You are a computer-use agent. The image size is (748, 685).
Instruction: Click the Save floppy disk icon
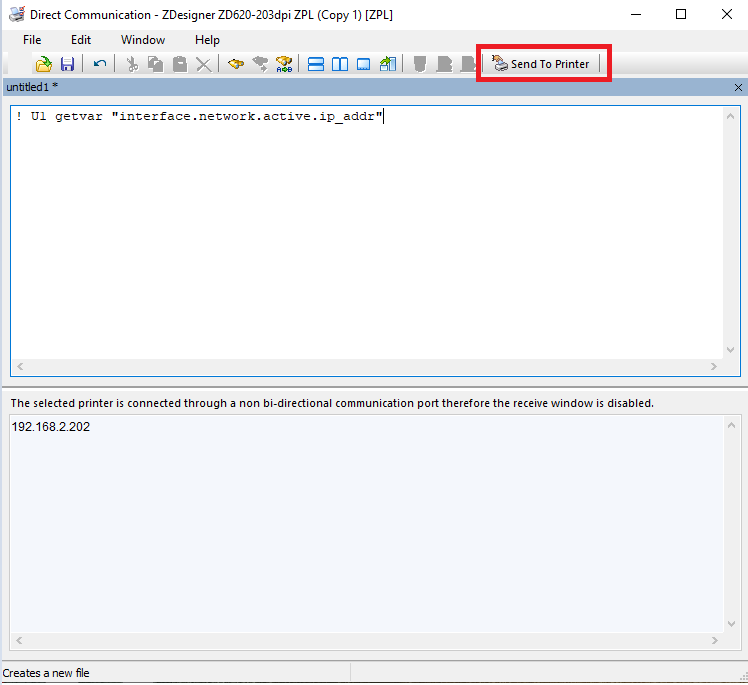pyautogui.click(x=68, y=64)
